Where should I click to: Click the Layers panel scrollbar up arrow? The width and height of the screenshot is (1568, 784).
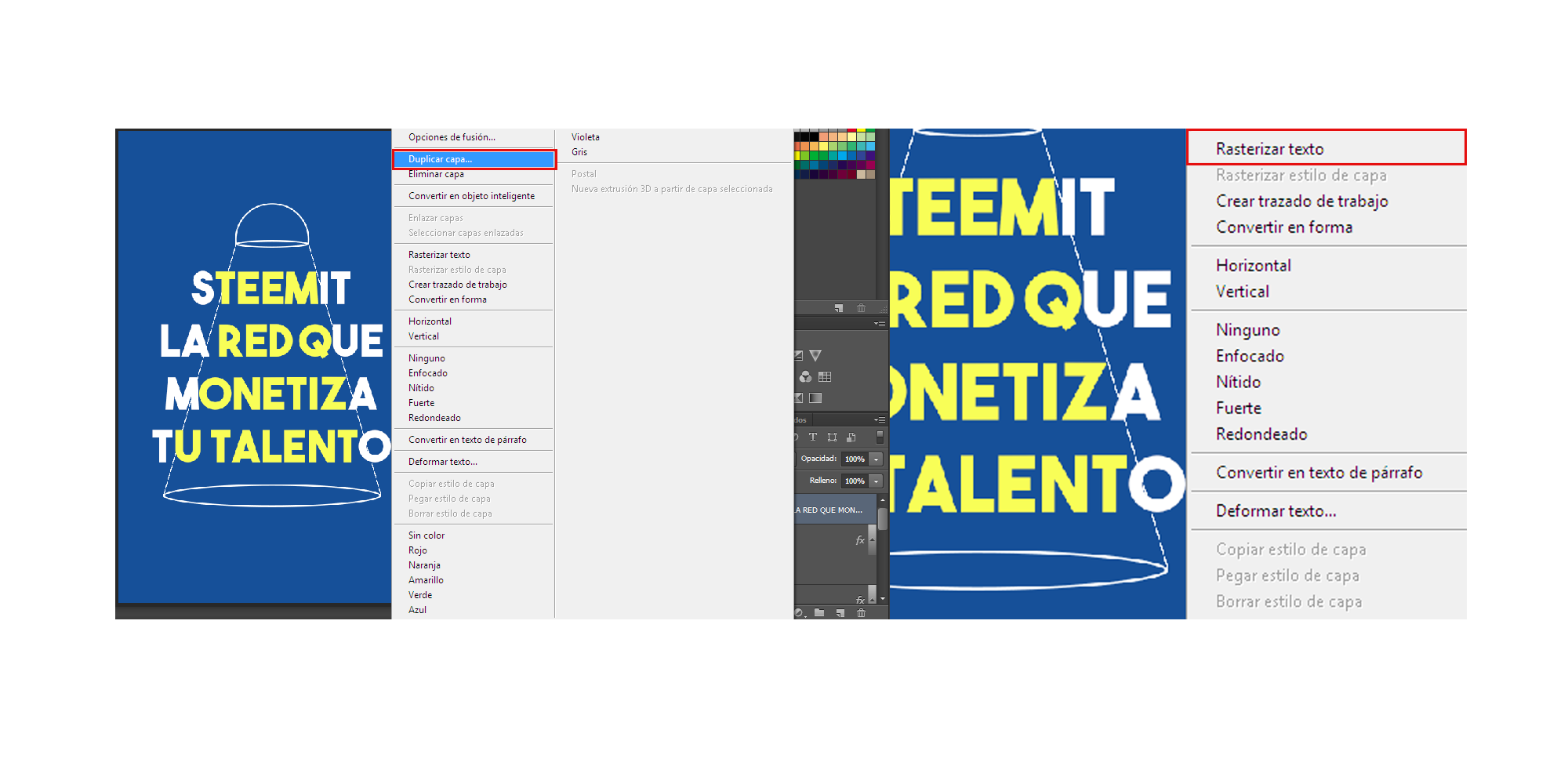point(883,499)
